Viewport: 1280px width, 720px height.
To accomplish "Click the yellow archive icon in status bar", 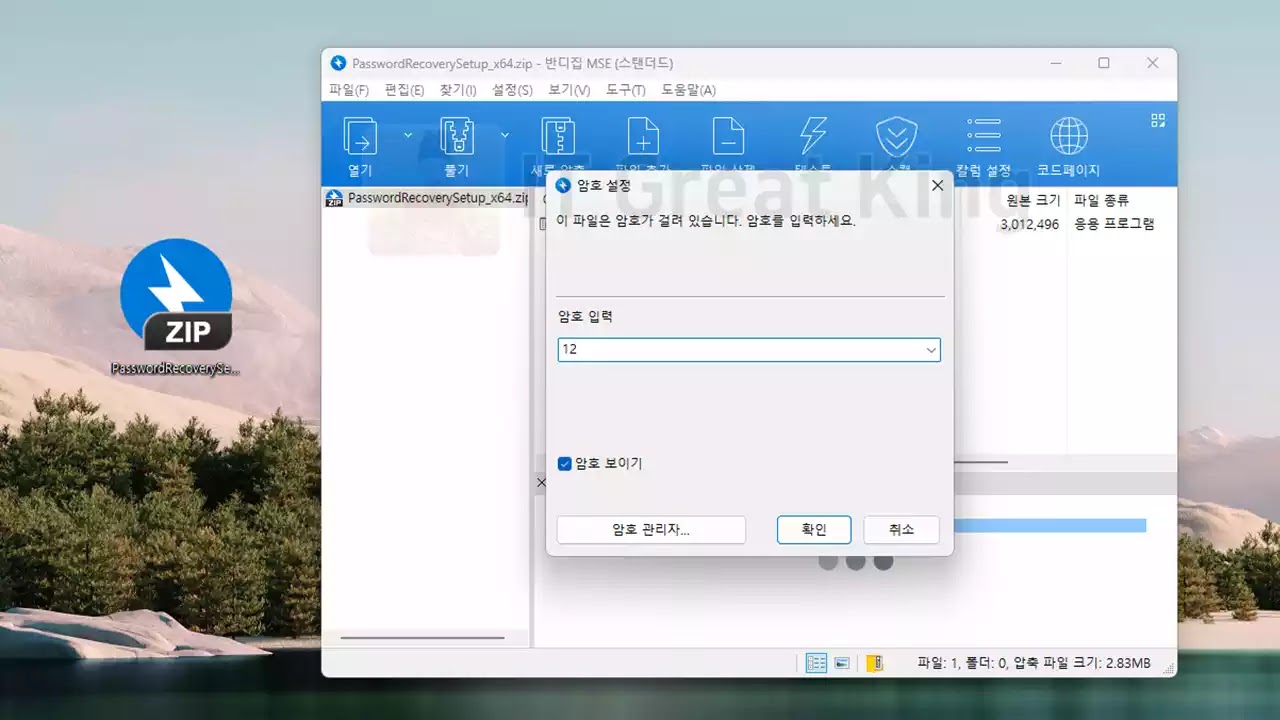I will [x=875, y=663].
